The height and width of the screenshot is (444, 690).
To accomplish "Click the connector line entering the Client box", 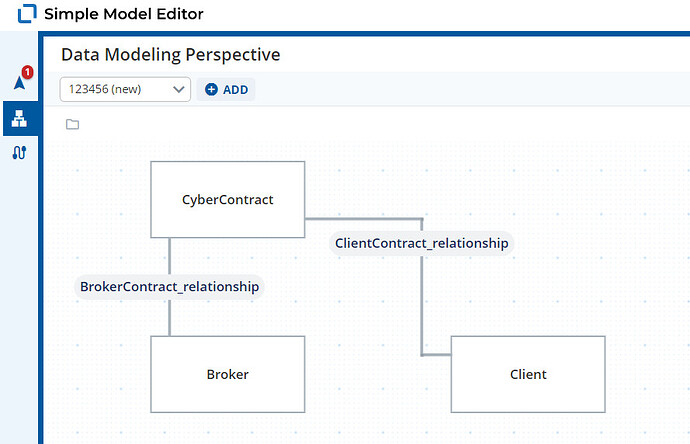I will pyautogui.click(x=436, y=354).
